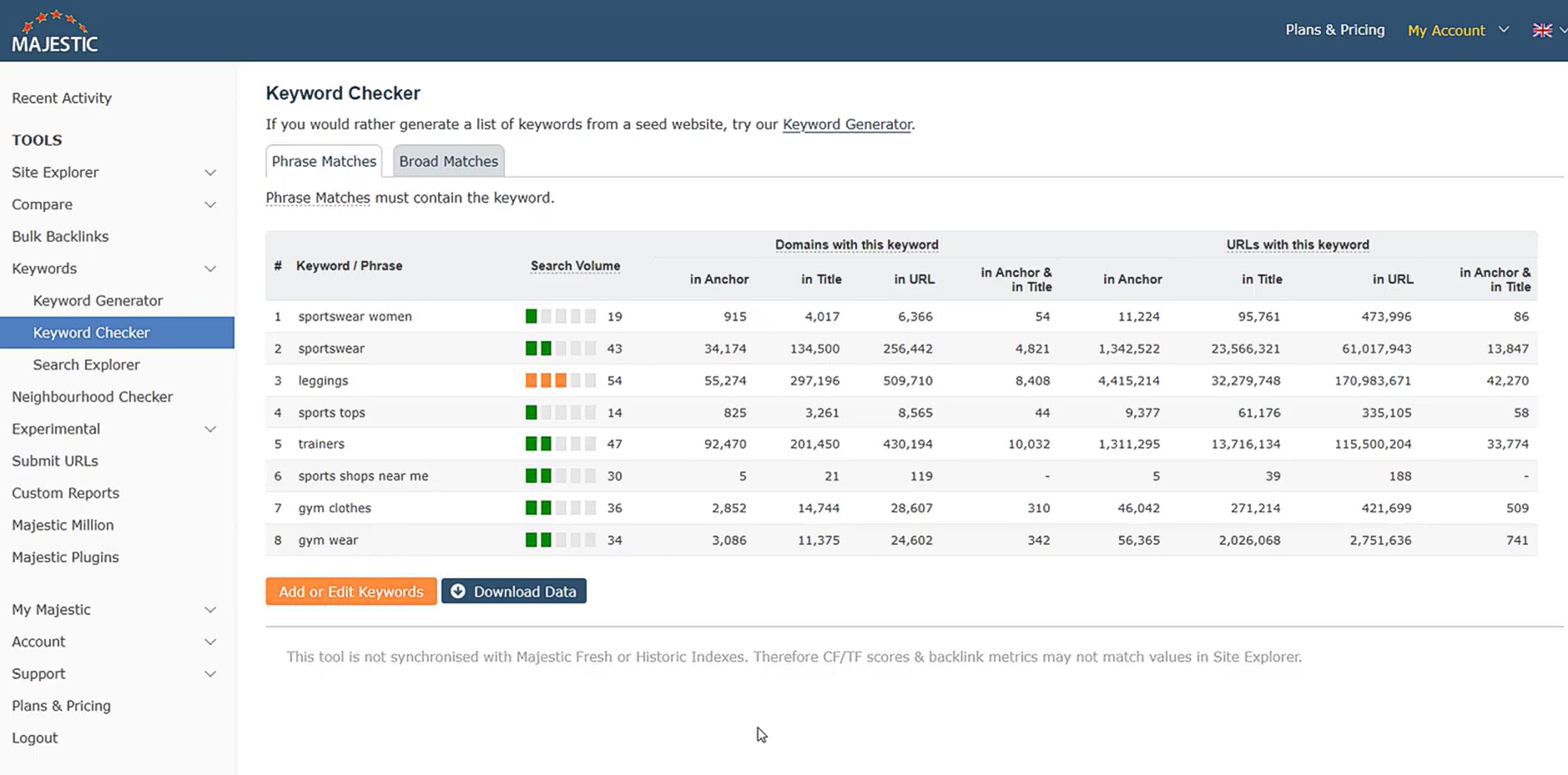Collapse the Keywords section chevron
Viewport: 1568px width, 775px height.
tap(210, 269)
